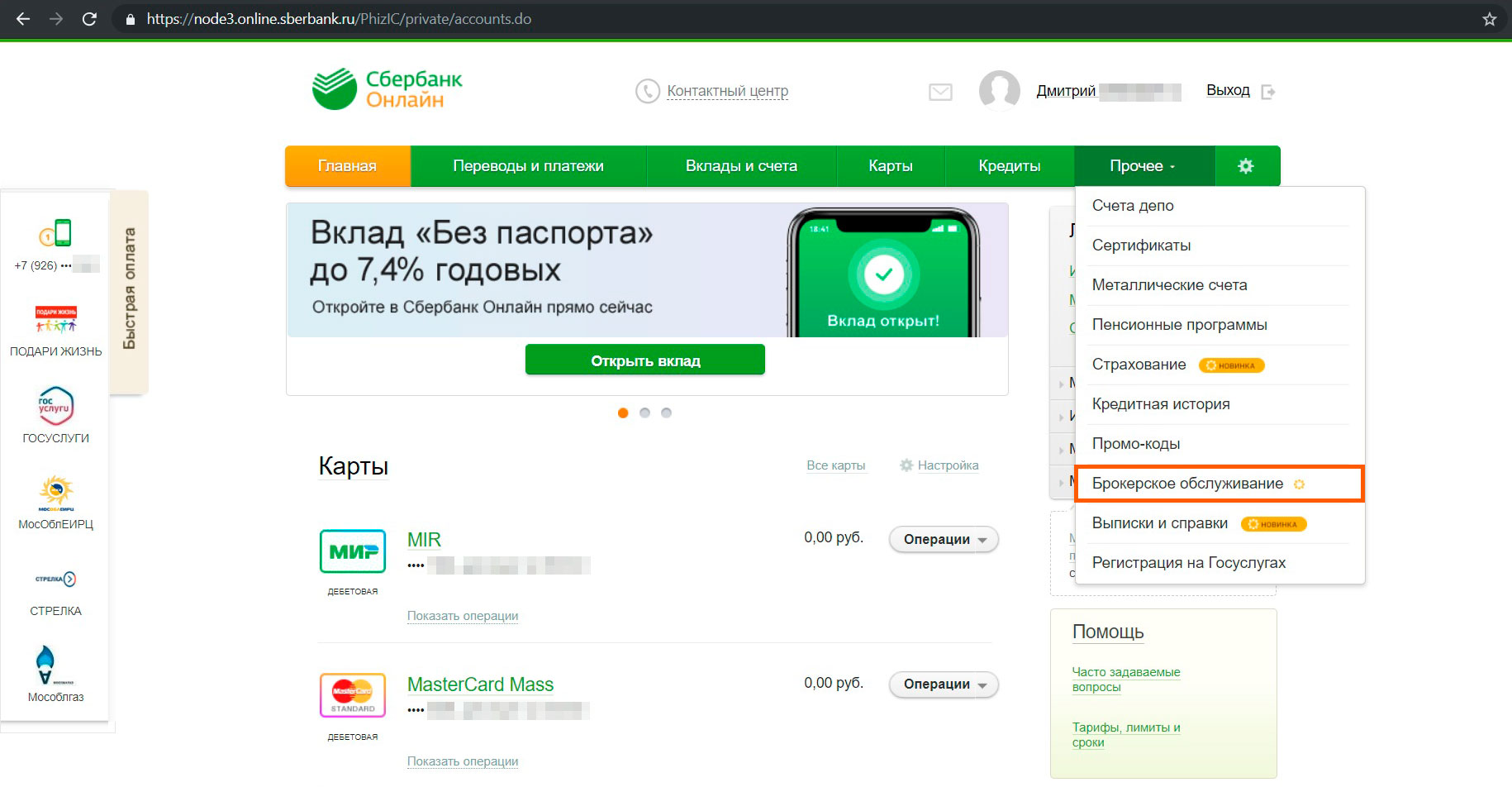Open the Gosuslugi quick payment icon
This screenshot has height=787, width=1512.
point(55,406)
